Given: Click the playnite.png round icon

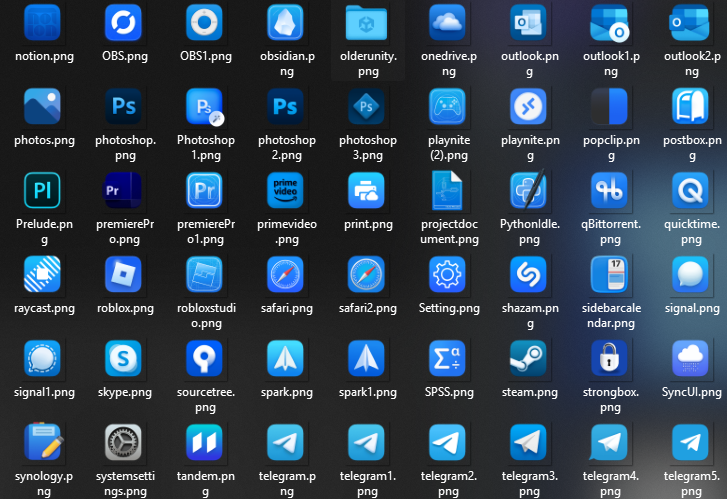Looking at the screenshot, I should click(528, 106).
